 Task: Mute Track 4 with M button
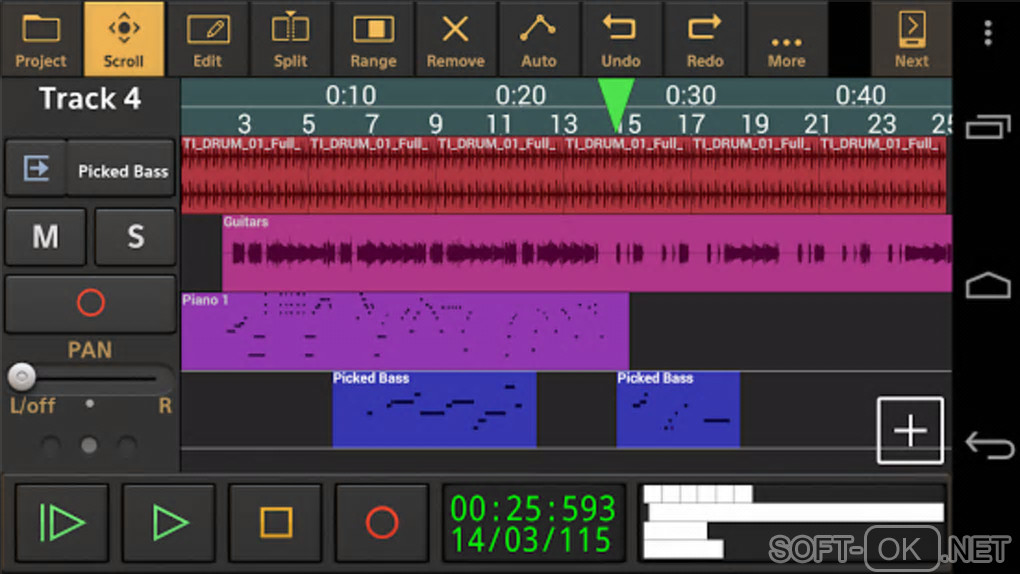(46, 236)
